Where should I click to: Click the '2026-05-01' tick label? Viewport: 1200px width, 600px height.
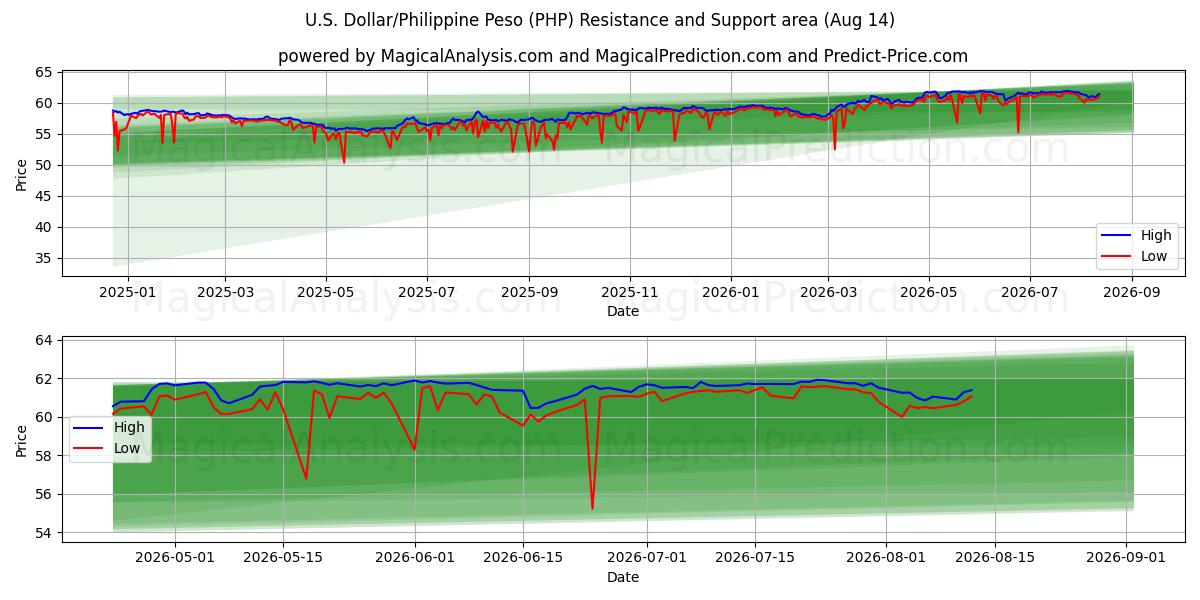coord(175,557)
